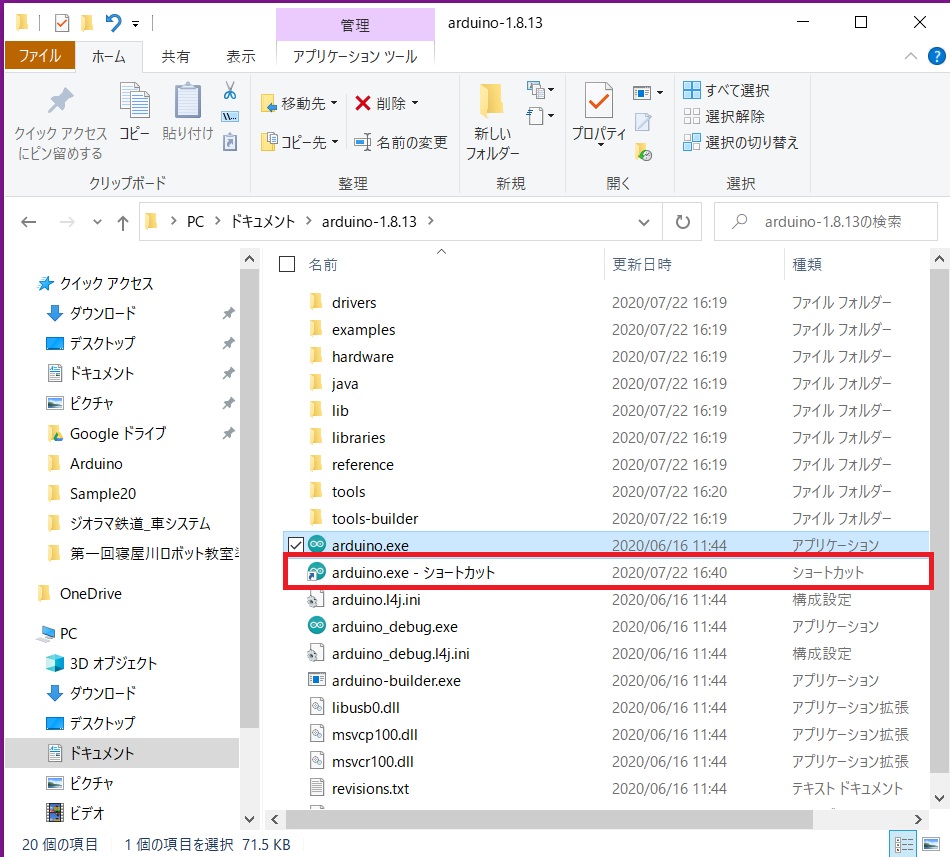Screen dimensions: 950x857
Task: Click すべて選択 to select all
Action: 726,90
